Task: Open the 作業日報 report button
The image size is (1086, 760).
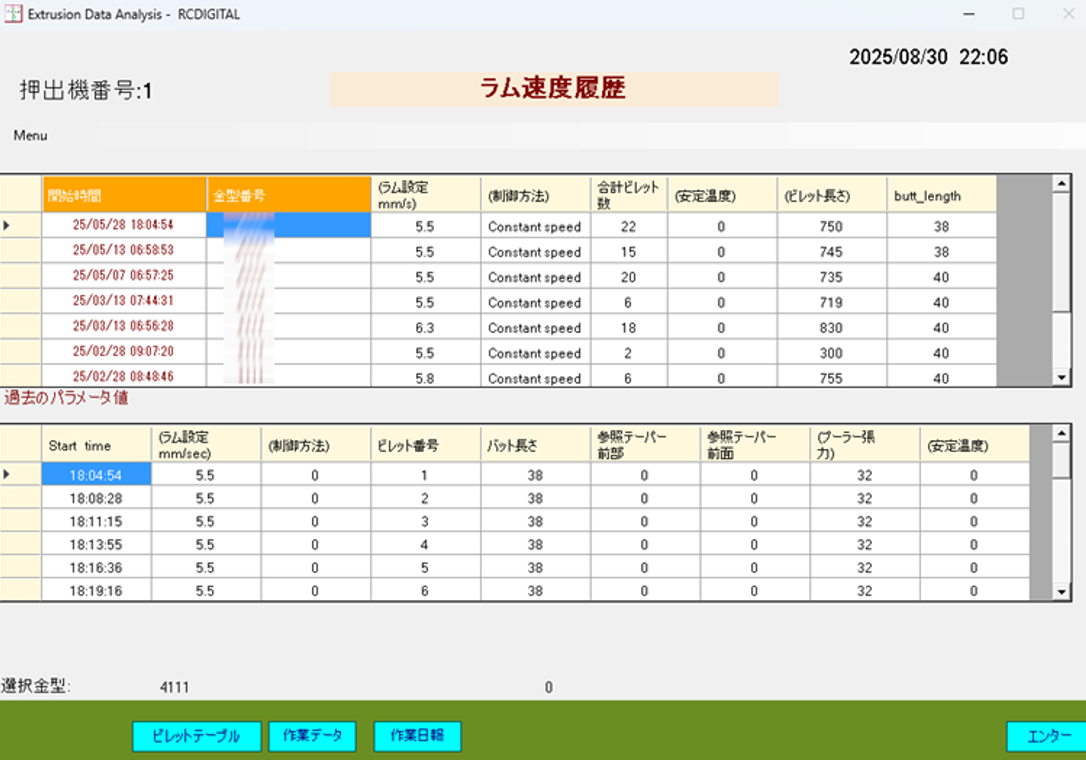Action: point(417,736)
